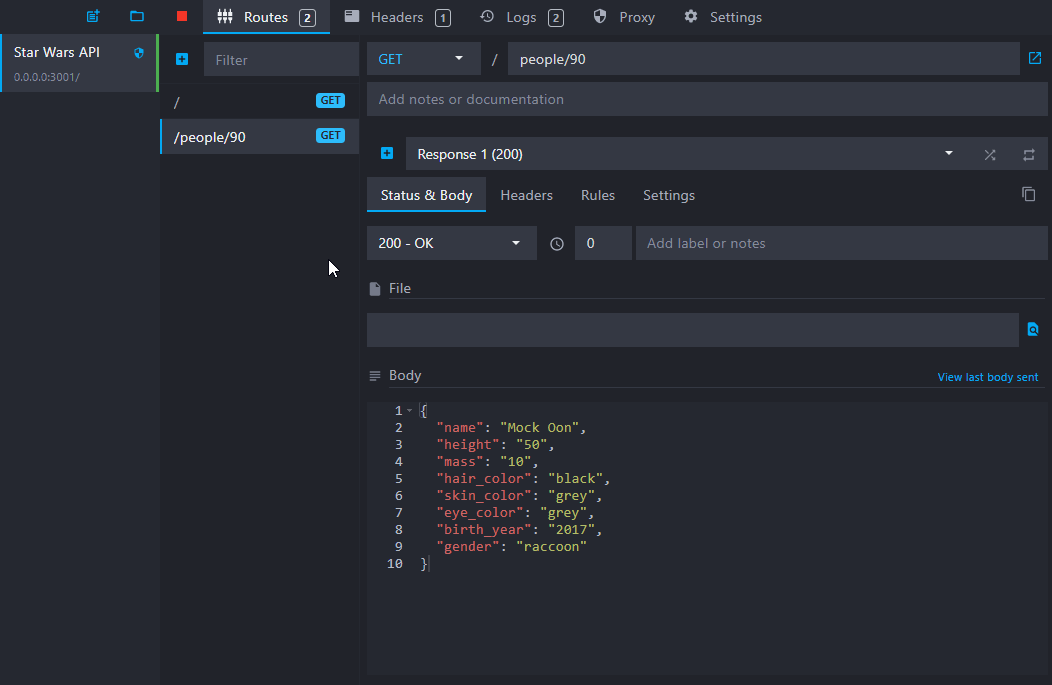
Task: Toggle sequential response mode icon
Action: point(1028,154)
